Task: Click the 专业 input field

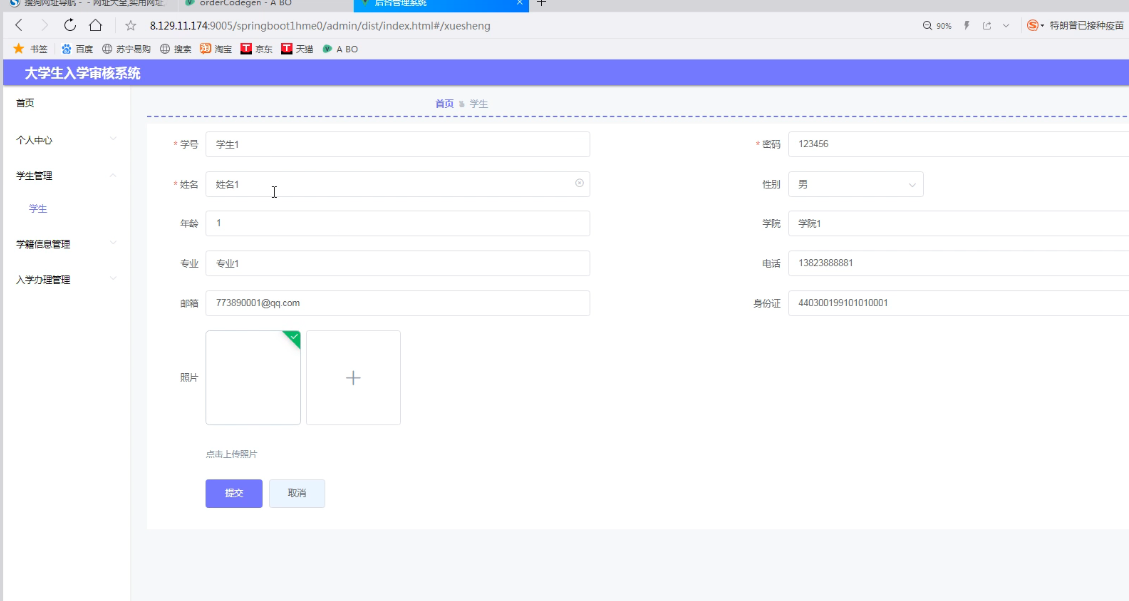Action: pyautogui.click(x=397, y=263)
